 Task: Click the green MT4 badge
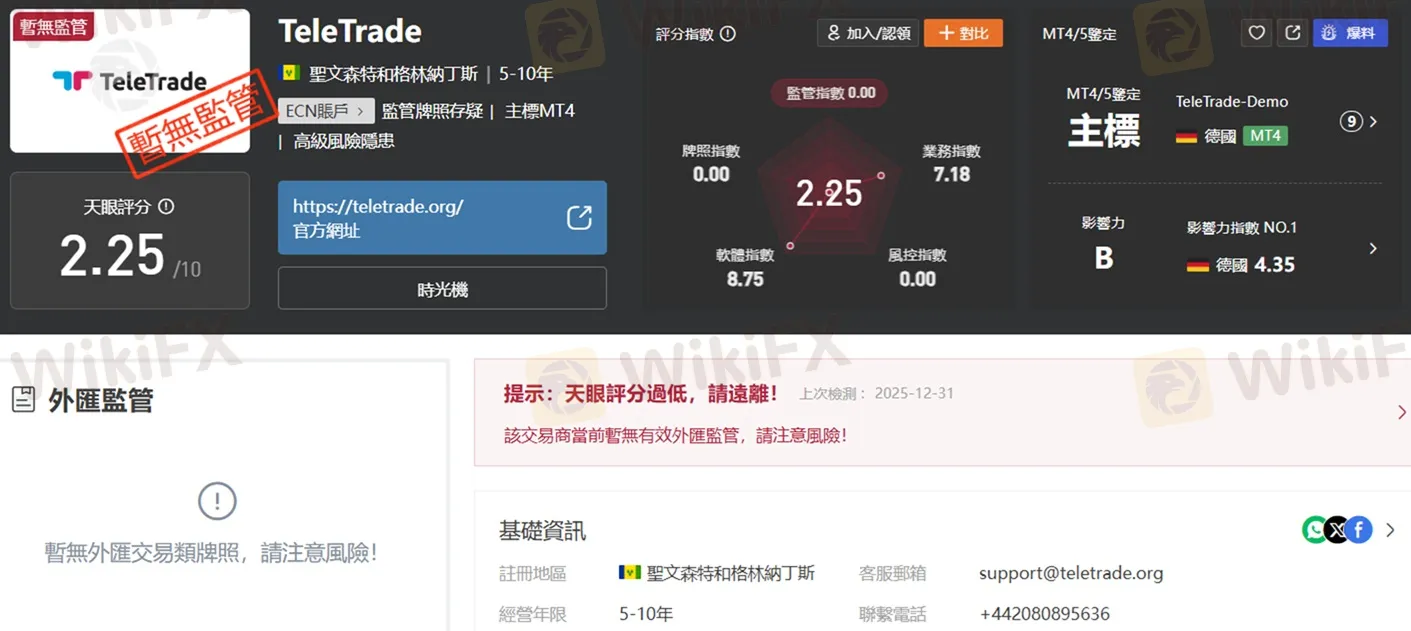1265,135
